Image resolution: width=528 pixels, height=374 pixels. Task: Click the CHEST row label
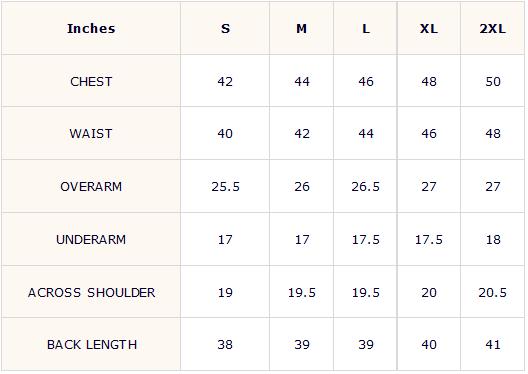click(91, 81)
